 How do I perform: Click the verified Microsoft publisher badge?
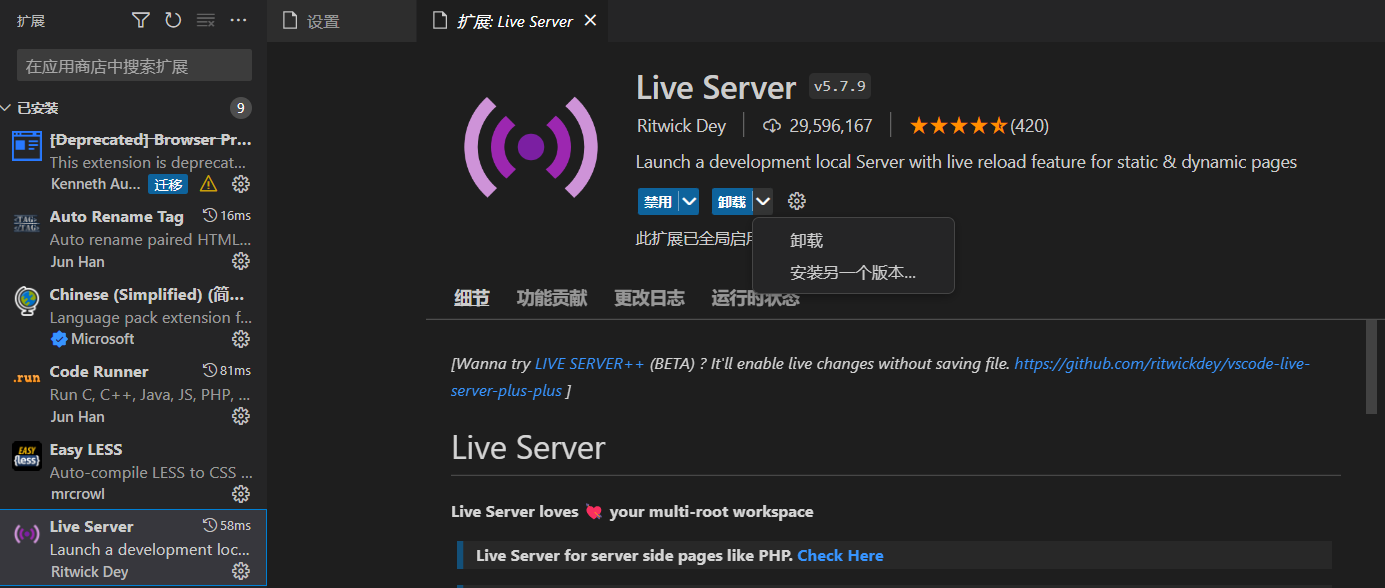point(59,339)
